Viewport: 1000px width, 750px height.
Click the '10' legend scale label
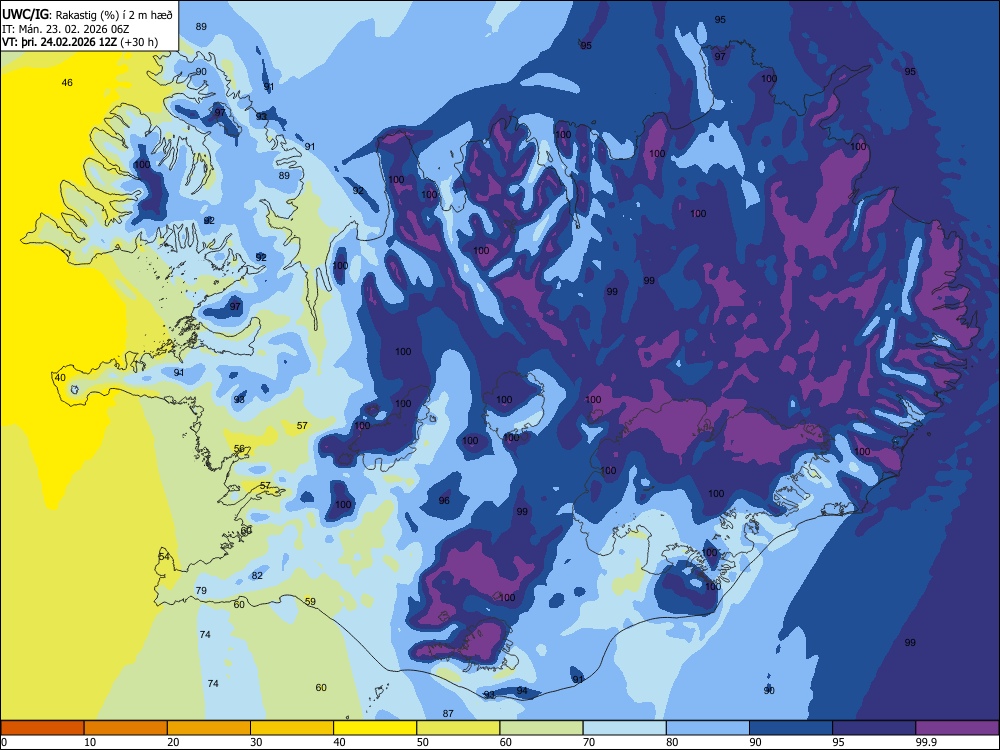(x=90, y=742)
